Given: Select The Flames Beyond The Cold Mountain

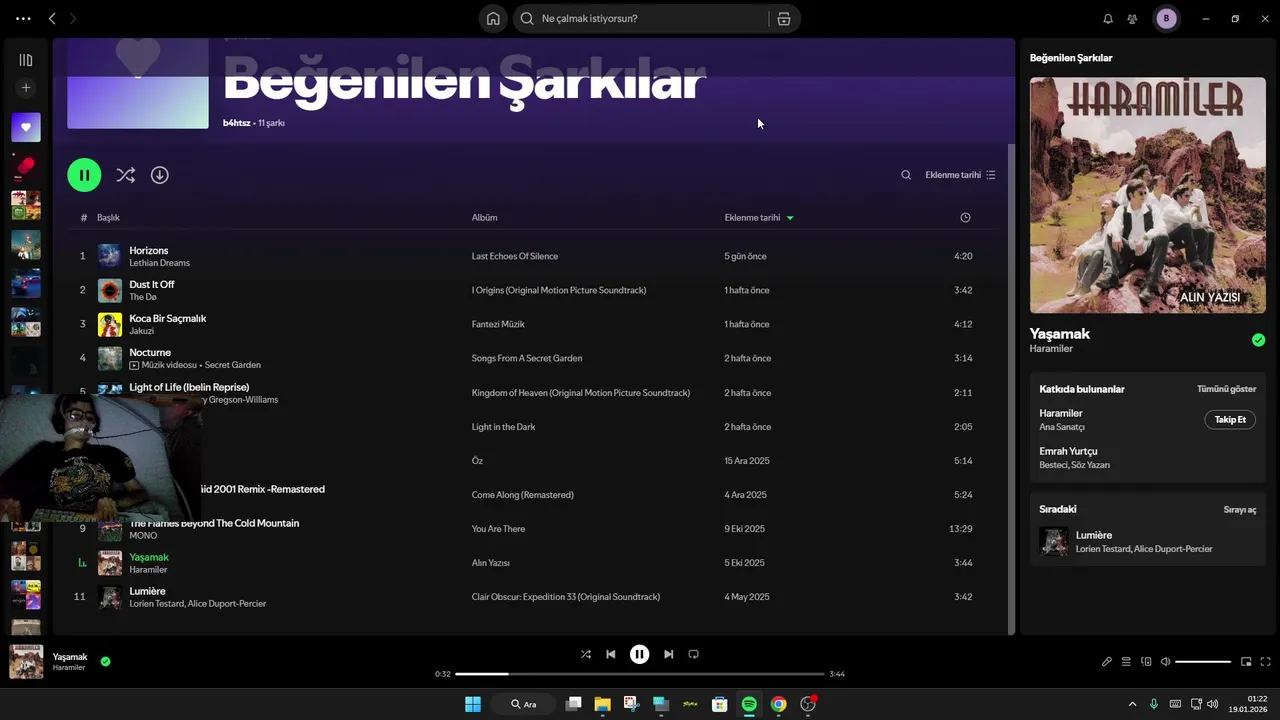Looking at the screenshot, I should (x=214, y=523).
